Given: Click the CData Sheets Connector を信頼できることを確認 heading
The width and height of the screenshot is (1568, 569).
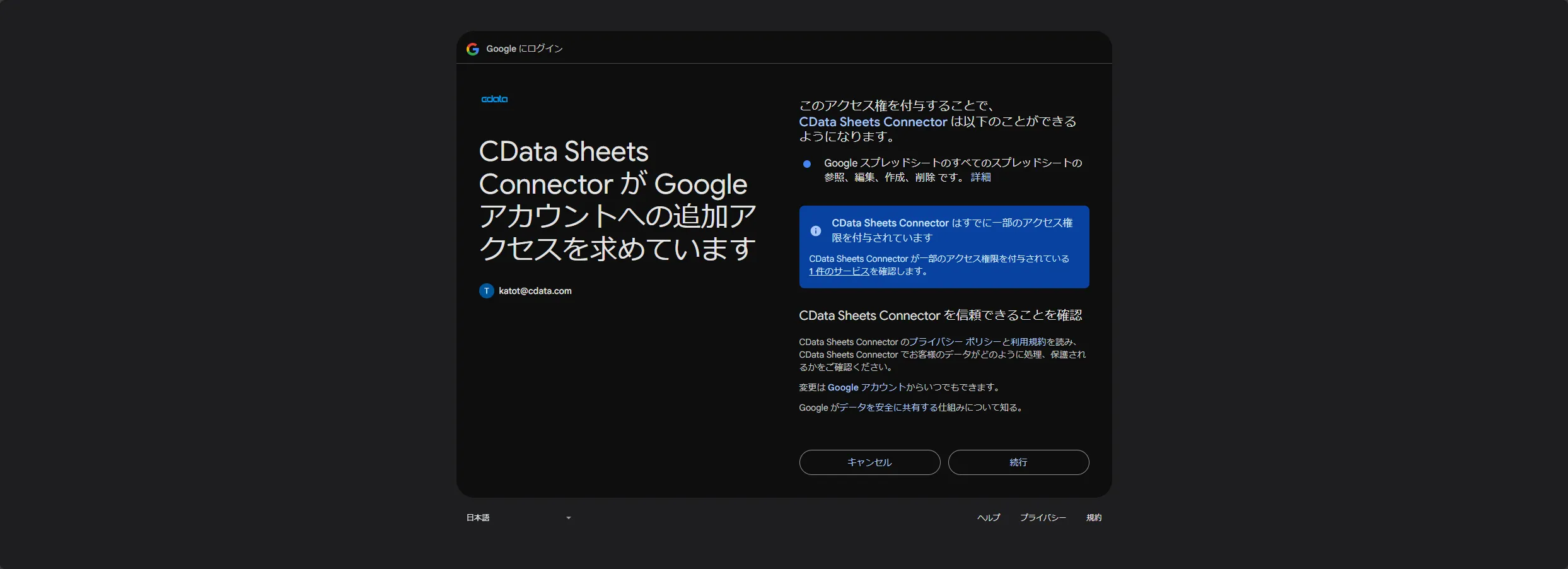Looking at the screenshot, I should pyautogui.click(x=940, y=315).
